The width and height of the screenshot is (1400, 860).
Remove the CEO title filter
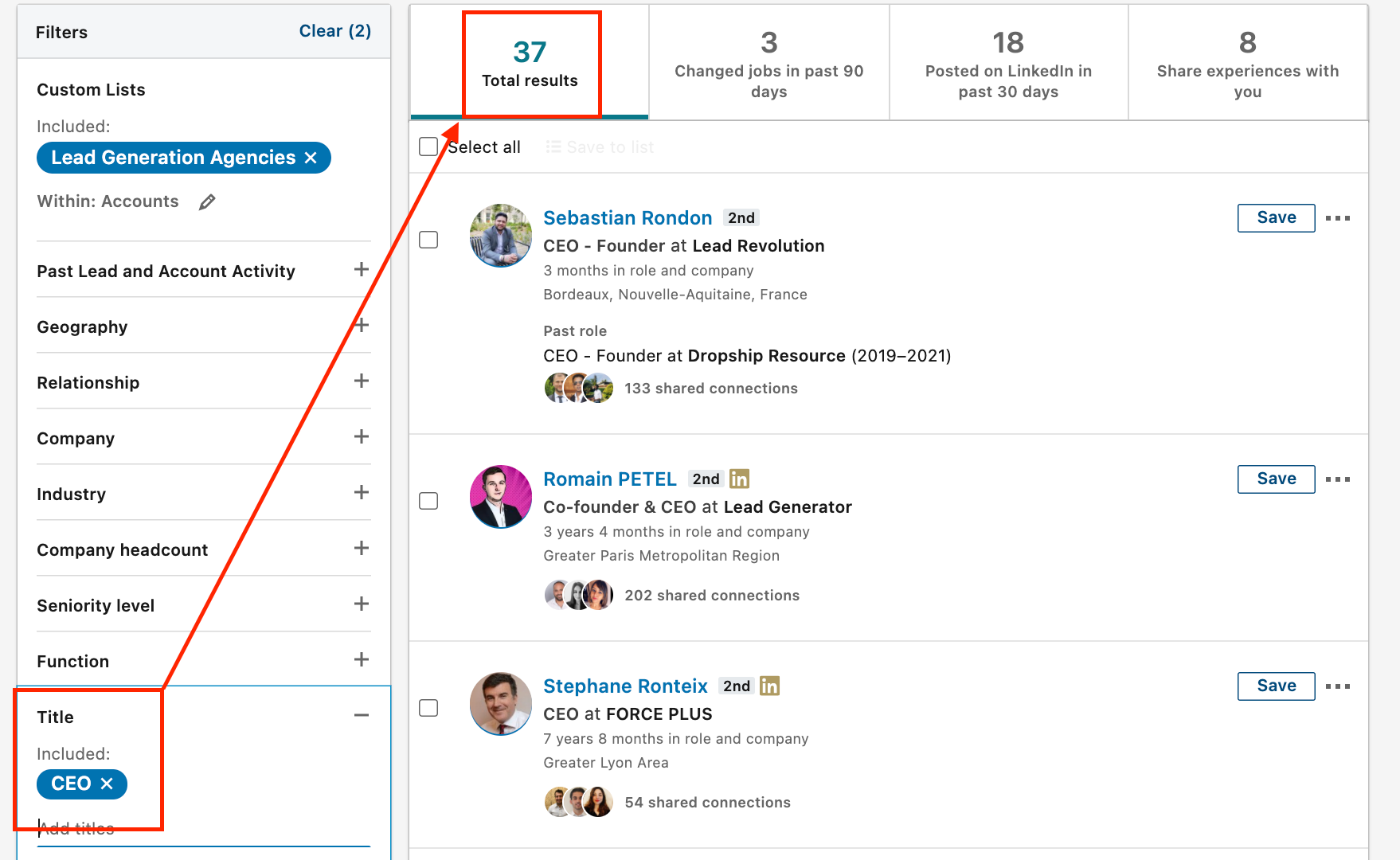coord(107,784)
